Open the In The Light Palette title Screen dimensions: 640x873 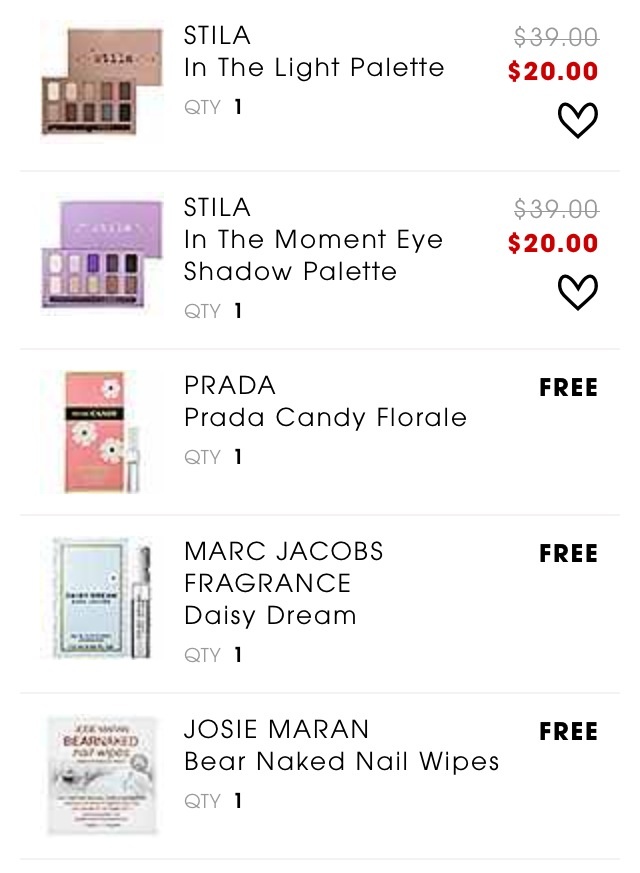314,68
